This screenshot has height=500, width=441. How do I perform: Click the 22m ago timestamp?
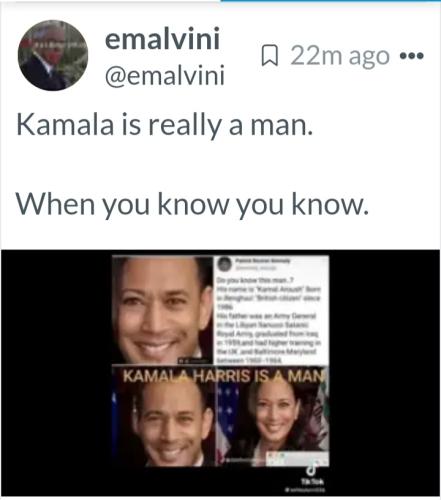click(x=340, y=56)
